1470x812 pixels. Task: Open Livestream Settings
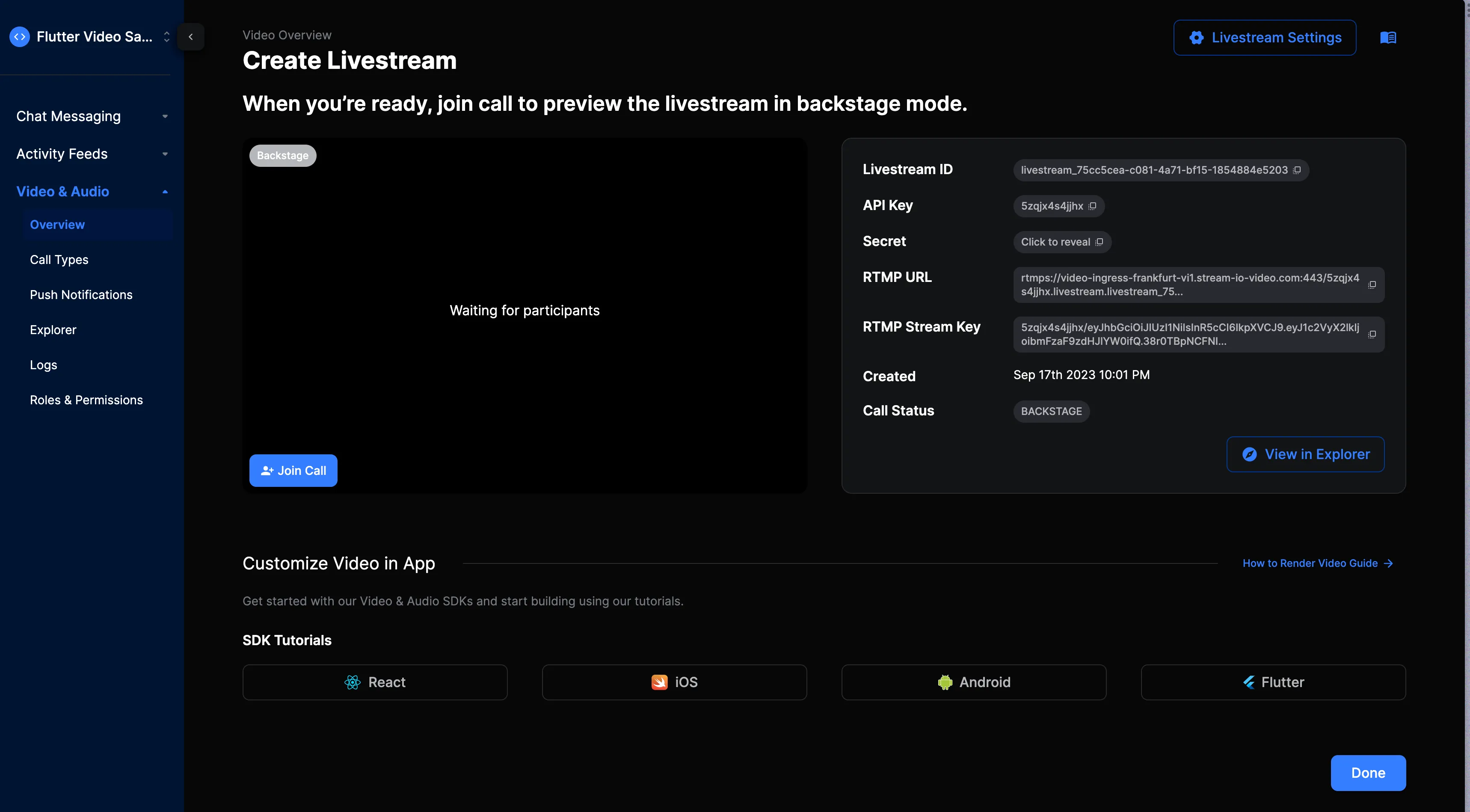tap(1265, 38)
